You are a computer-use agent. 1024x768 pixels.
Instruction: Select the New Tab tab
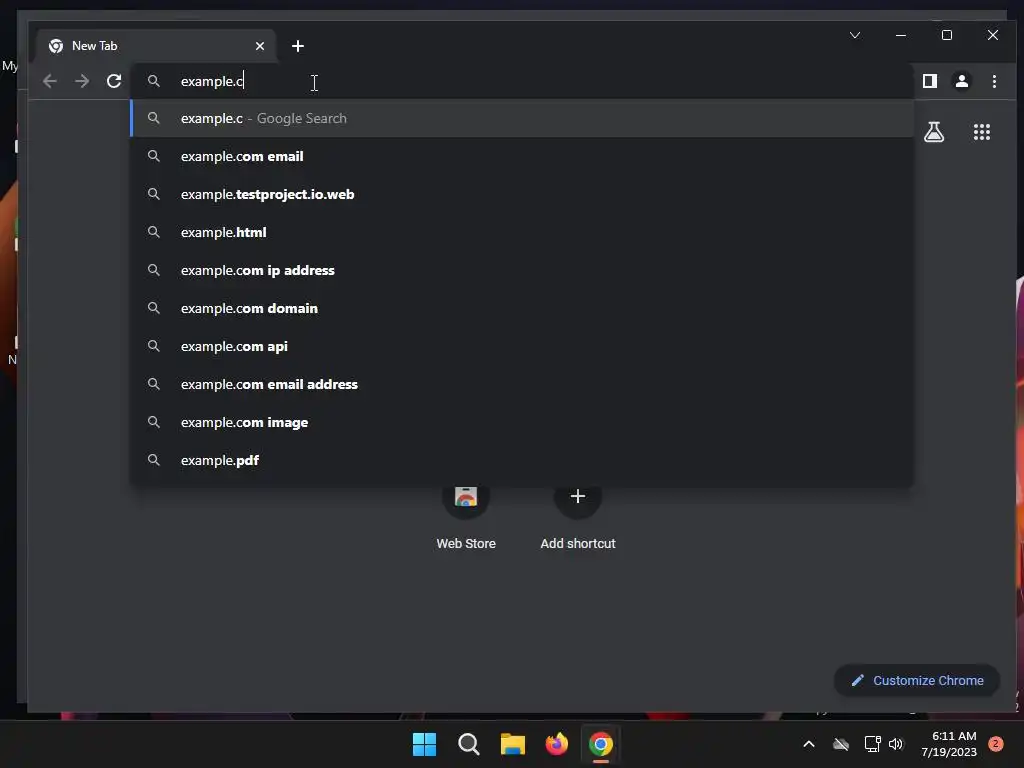pos(156,46)
